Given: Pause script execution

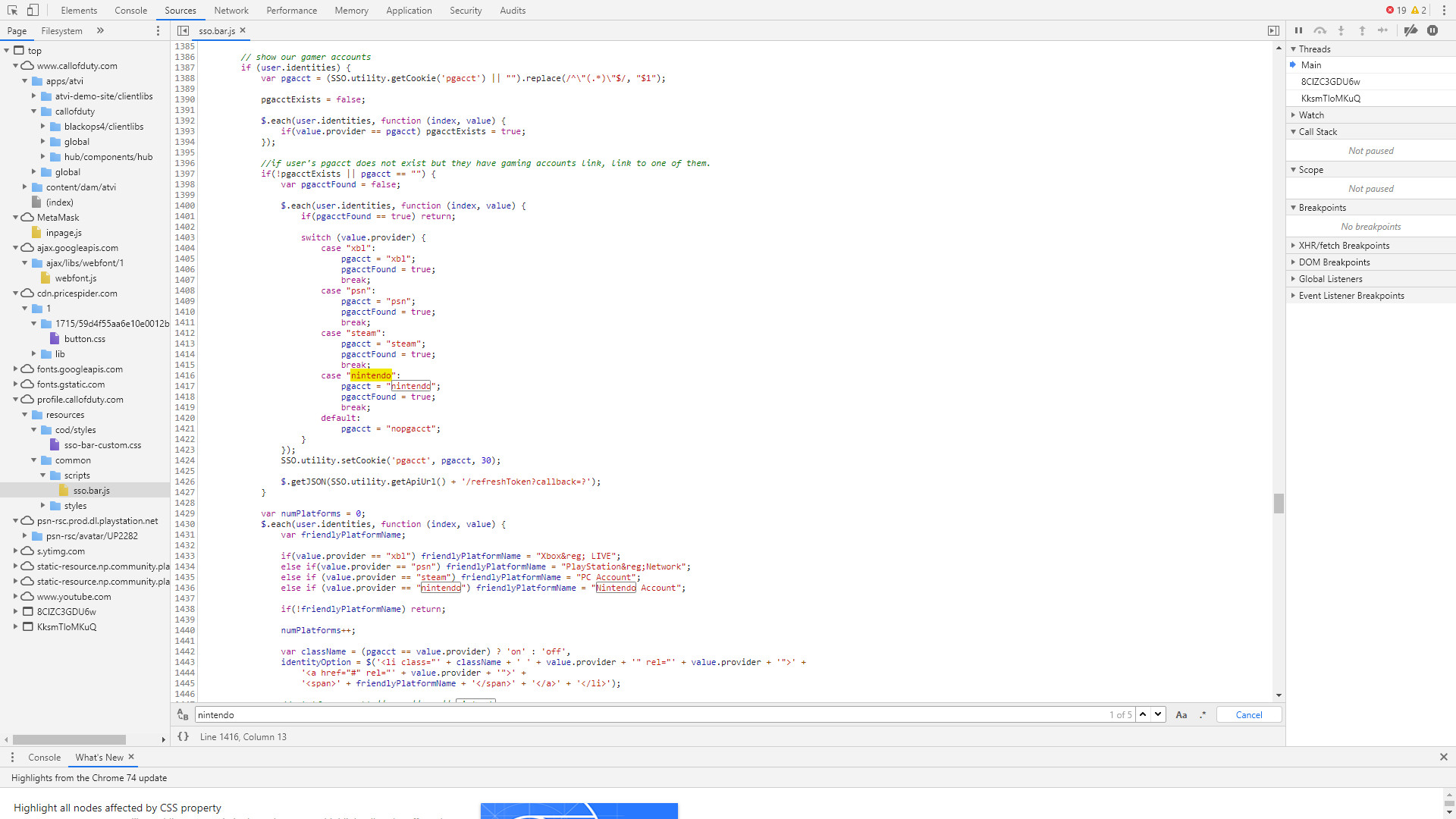Looking at the screenshot, I should (x=1298, y=30).
